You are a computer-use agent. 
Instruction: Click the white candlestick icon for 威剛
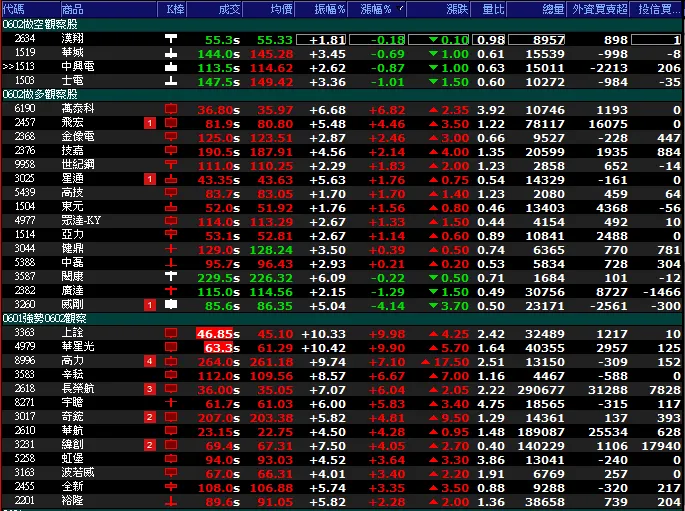pyautogui.click(x=171, y=305)
